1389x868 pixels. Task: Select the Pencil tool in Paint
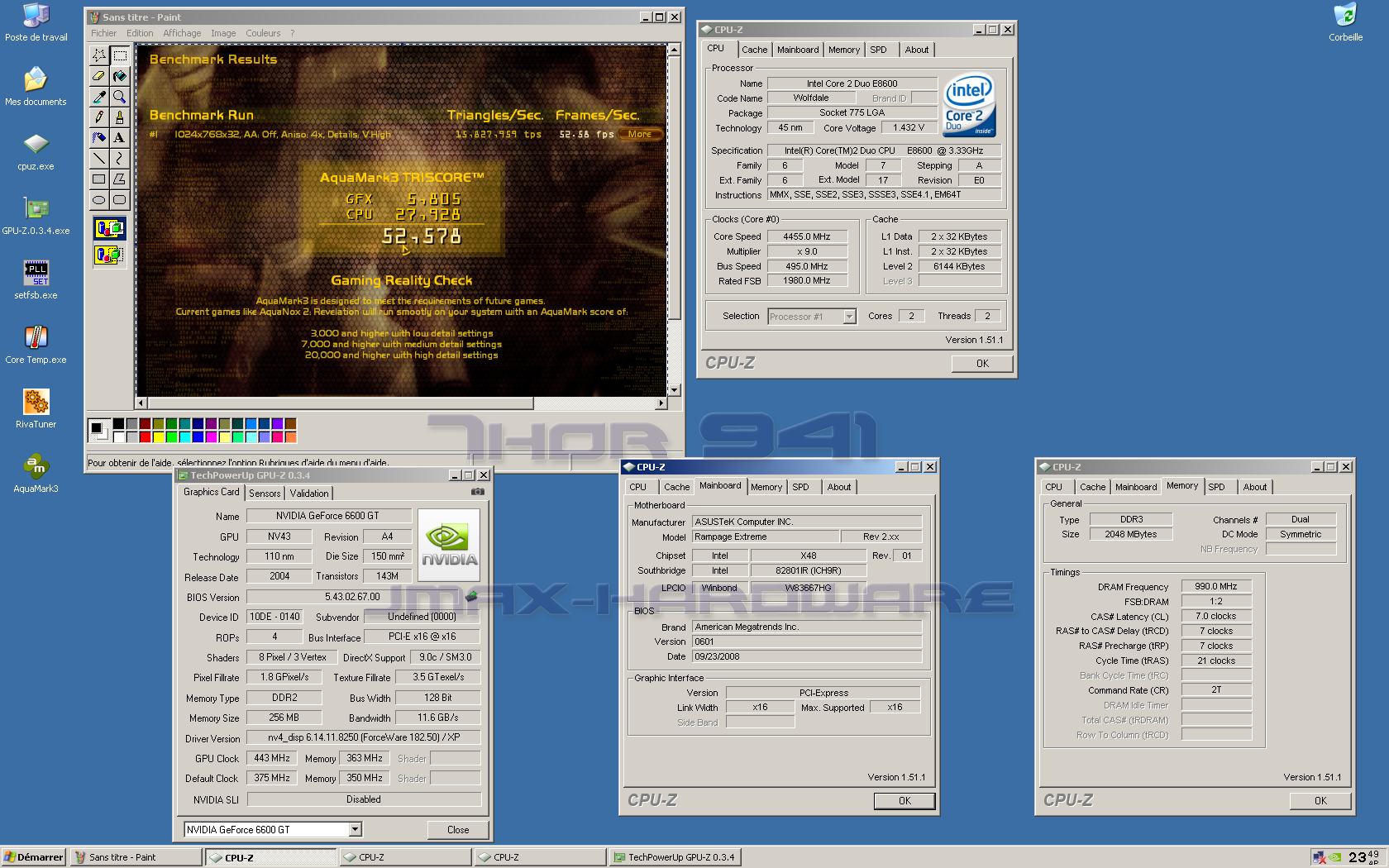point(99,117)
